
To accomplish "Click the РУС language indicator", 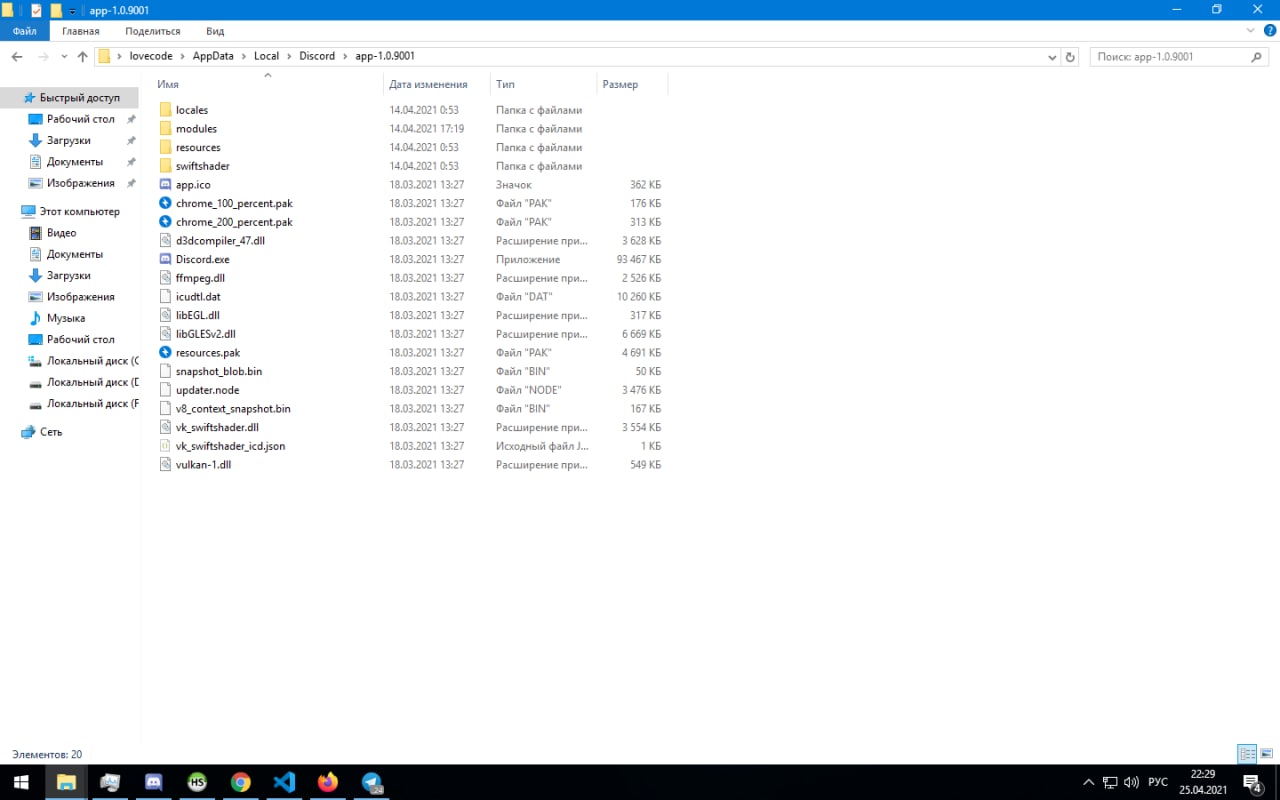I will click(x=1157, y=782).
